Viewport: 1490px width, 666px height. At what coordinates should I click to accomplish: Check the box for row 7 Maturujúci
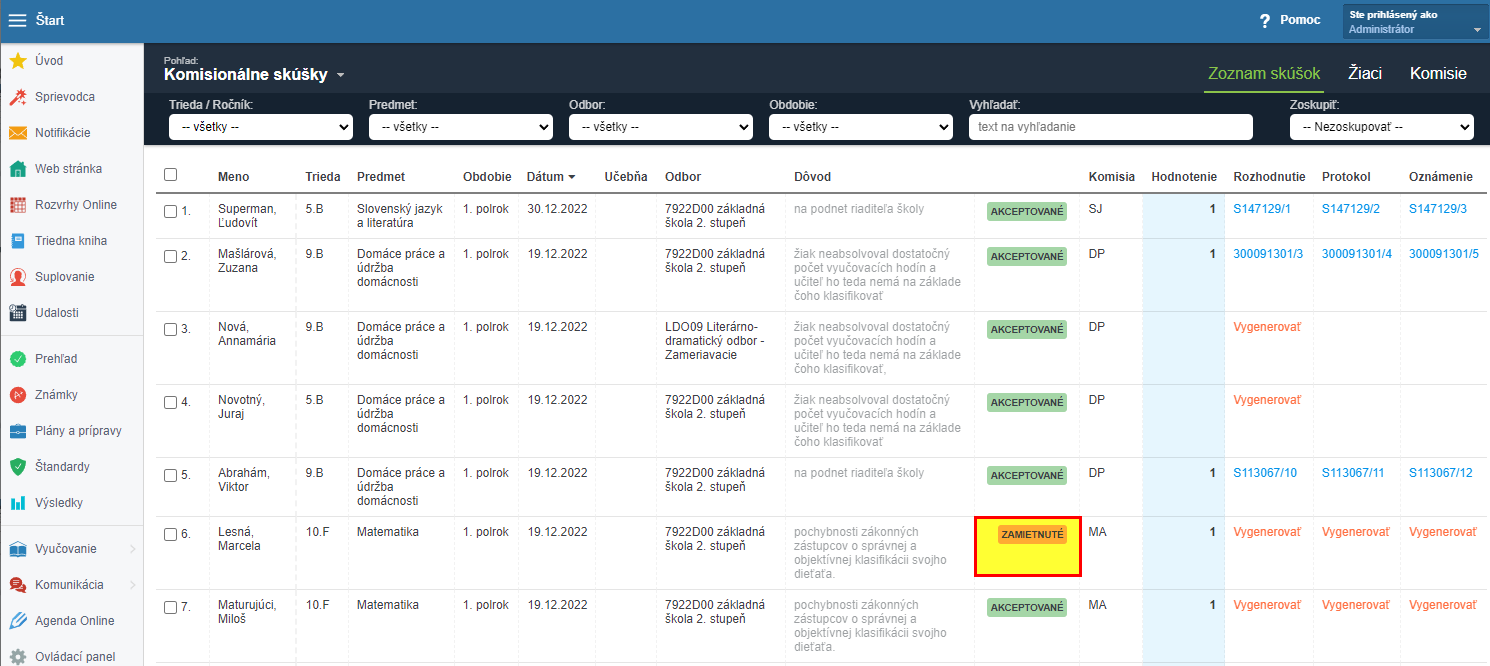coord(170,607)
